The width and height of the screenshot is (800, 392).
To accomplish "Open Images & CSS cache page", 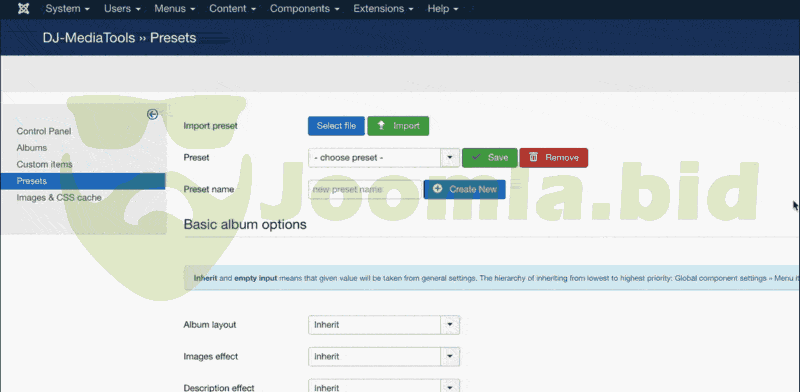I will 59,198.
